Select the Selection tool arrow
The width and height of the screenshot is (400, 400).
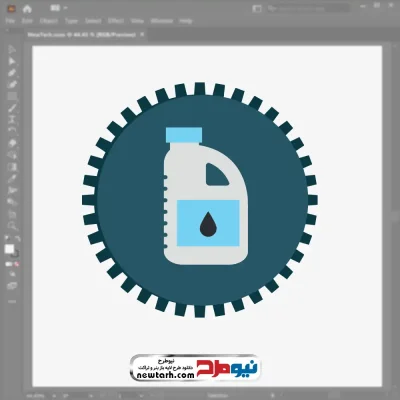12,49
